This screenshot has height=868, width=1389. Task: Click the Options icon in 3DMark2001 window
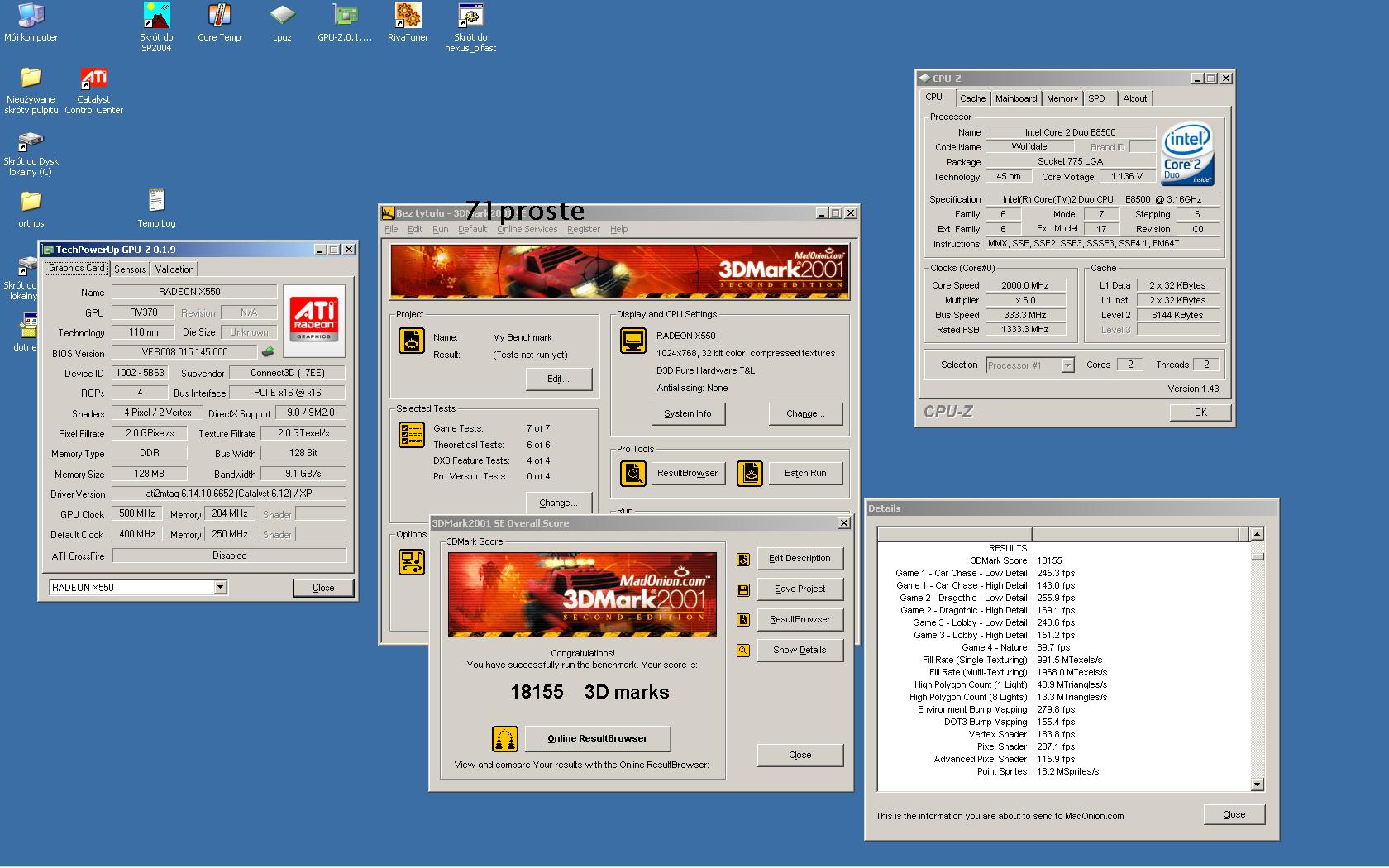click(x=412, y=562)
